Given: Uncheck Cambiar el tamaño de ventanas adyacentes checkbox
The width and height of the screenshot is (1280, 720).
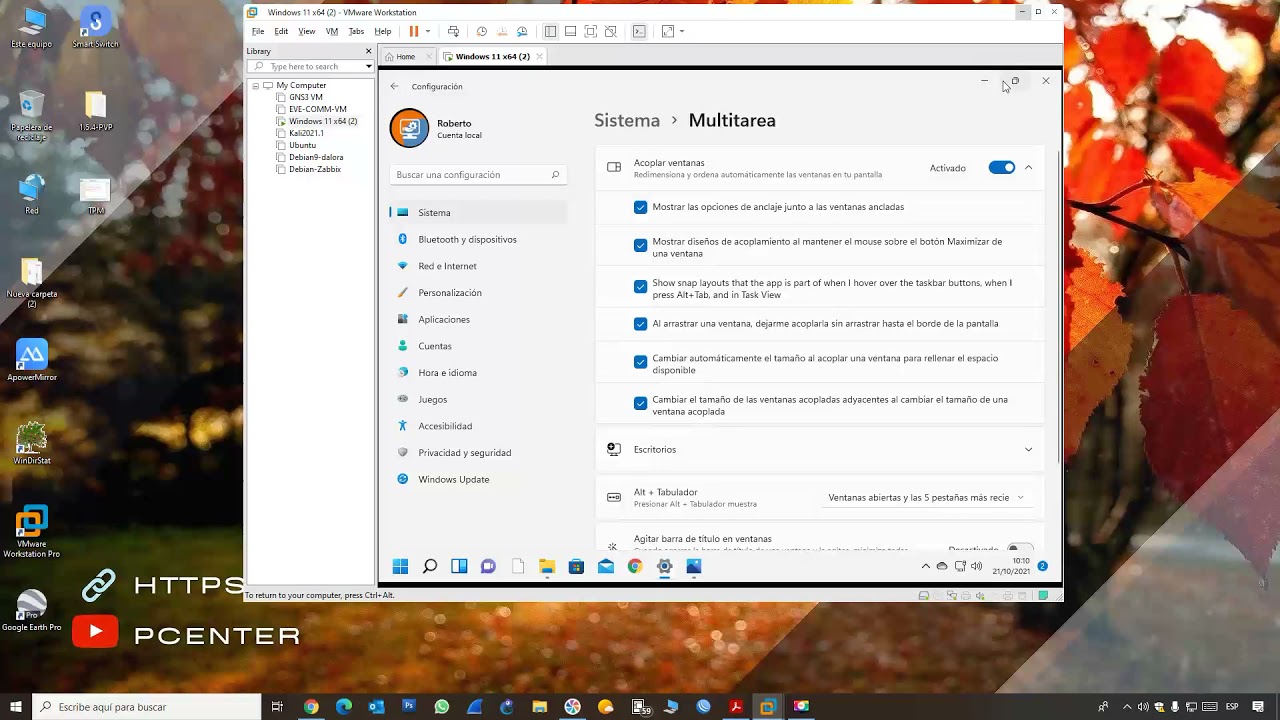Looking at the screenshot, I should click(640, 403).
